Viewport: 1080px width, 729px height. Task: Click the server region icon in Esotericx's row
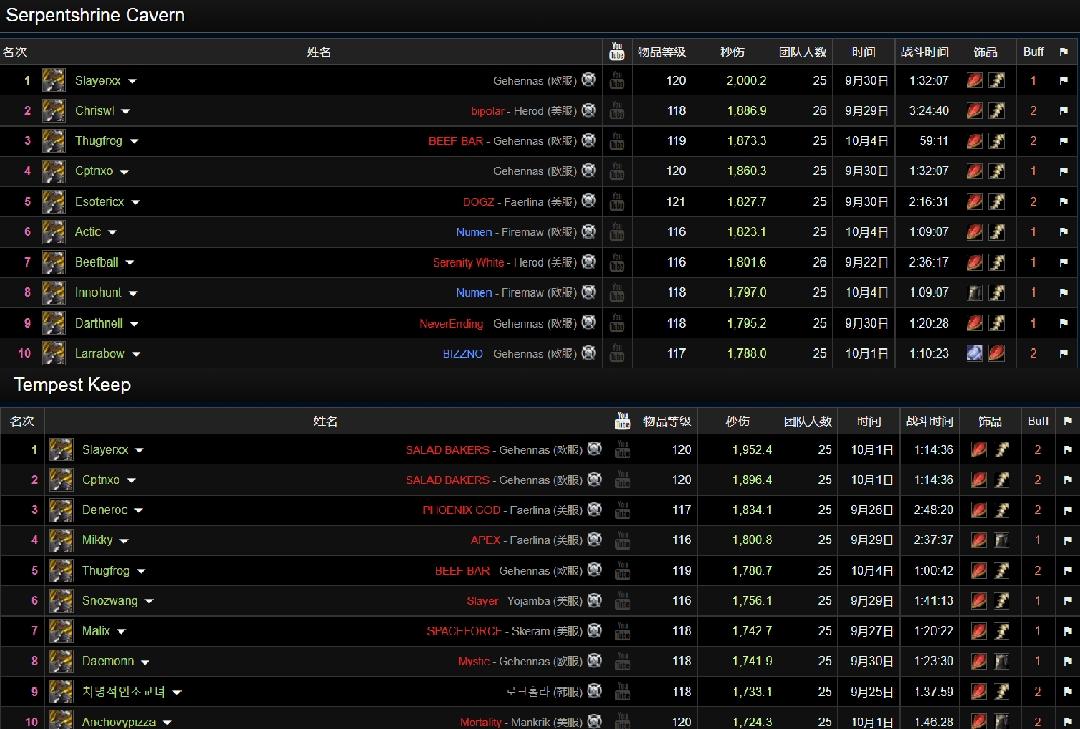point(589,201)
